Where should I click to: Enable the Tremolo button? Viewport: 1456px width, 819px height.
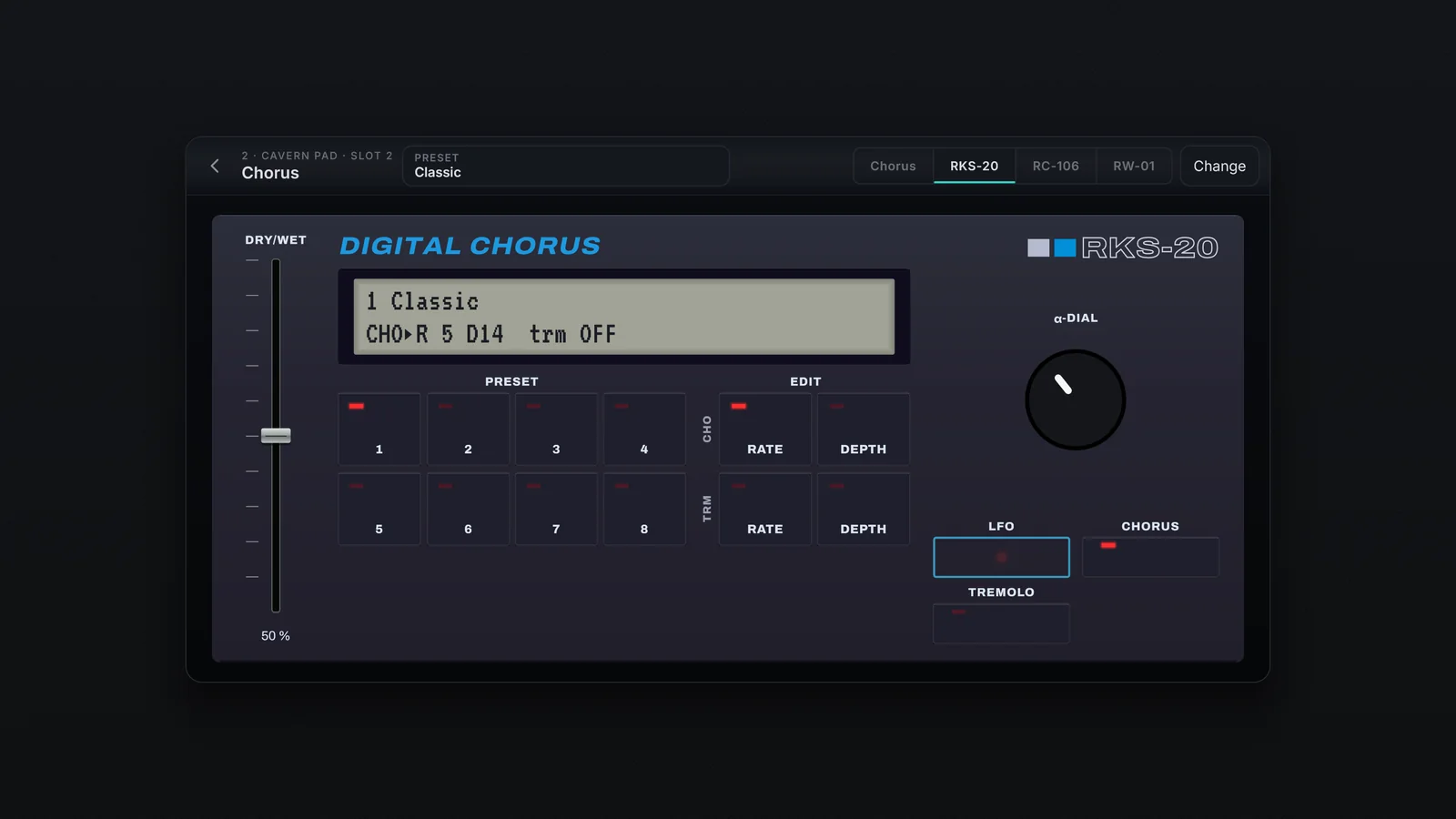1001,623
